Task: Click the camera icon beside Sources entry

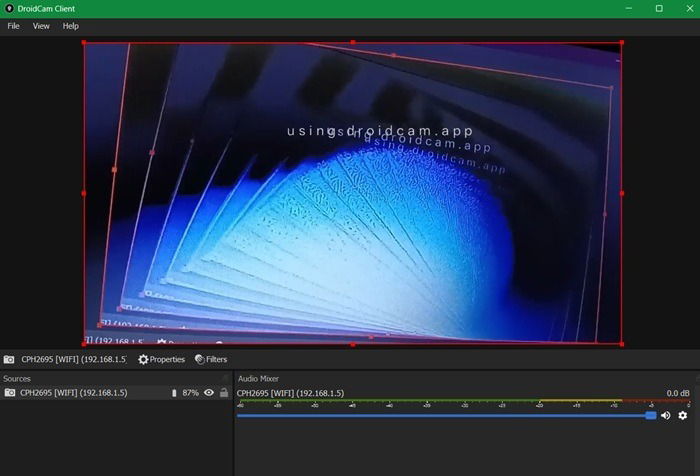Action: [9, 392]
